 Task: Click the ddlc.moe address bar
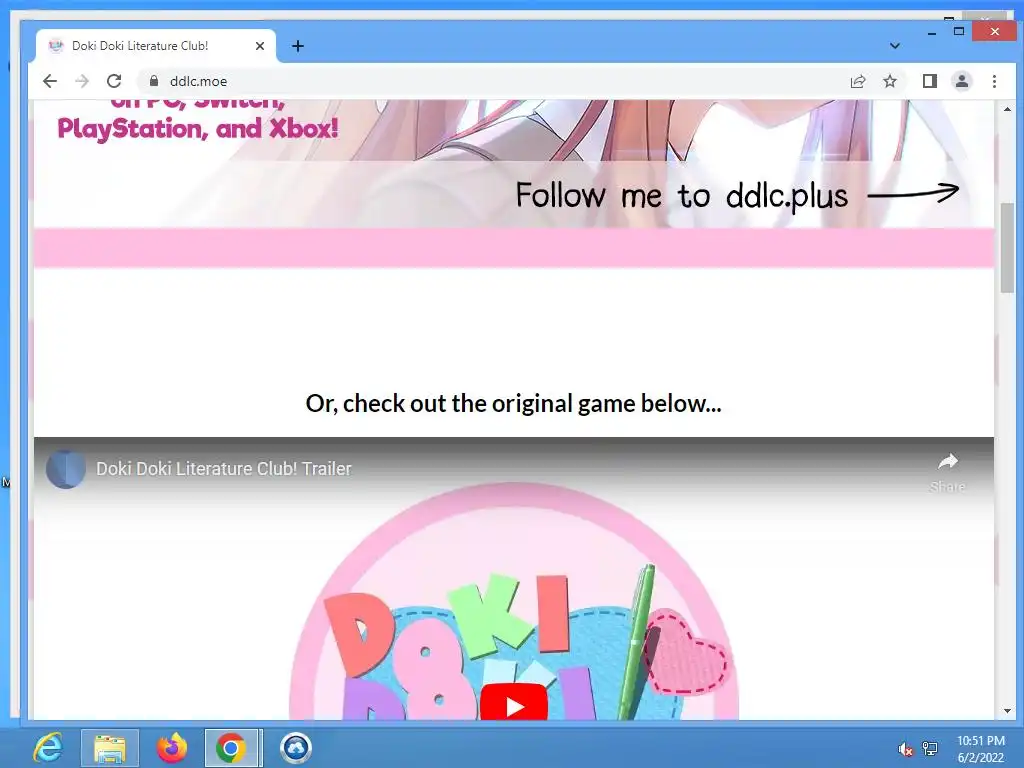pos(496,81)
